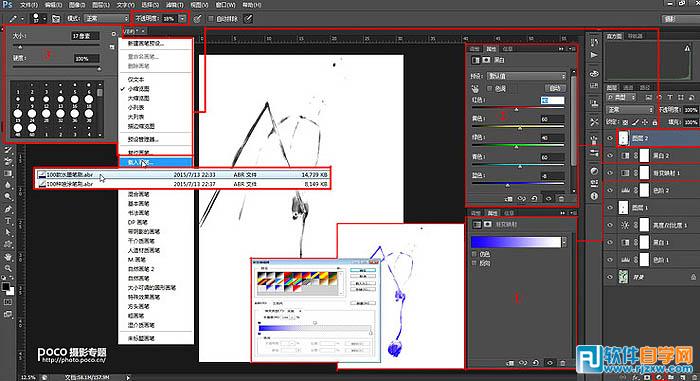Viewport: 700px width, 381px height.
Task: Open the 模式 正常 brush mode dropdown
Action: [x=106, y=18]
